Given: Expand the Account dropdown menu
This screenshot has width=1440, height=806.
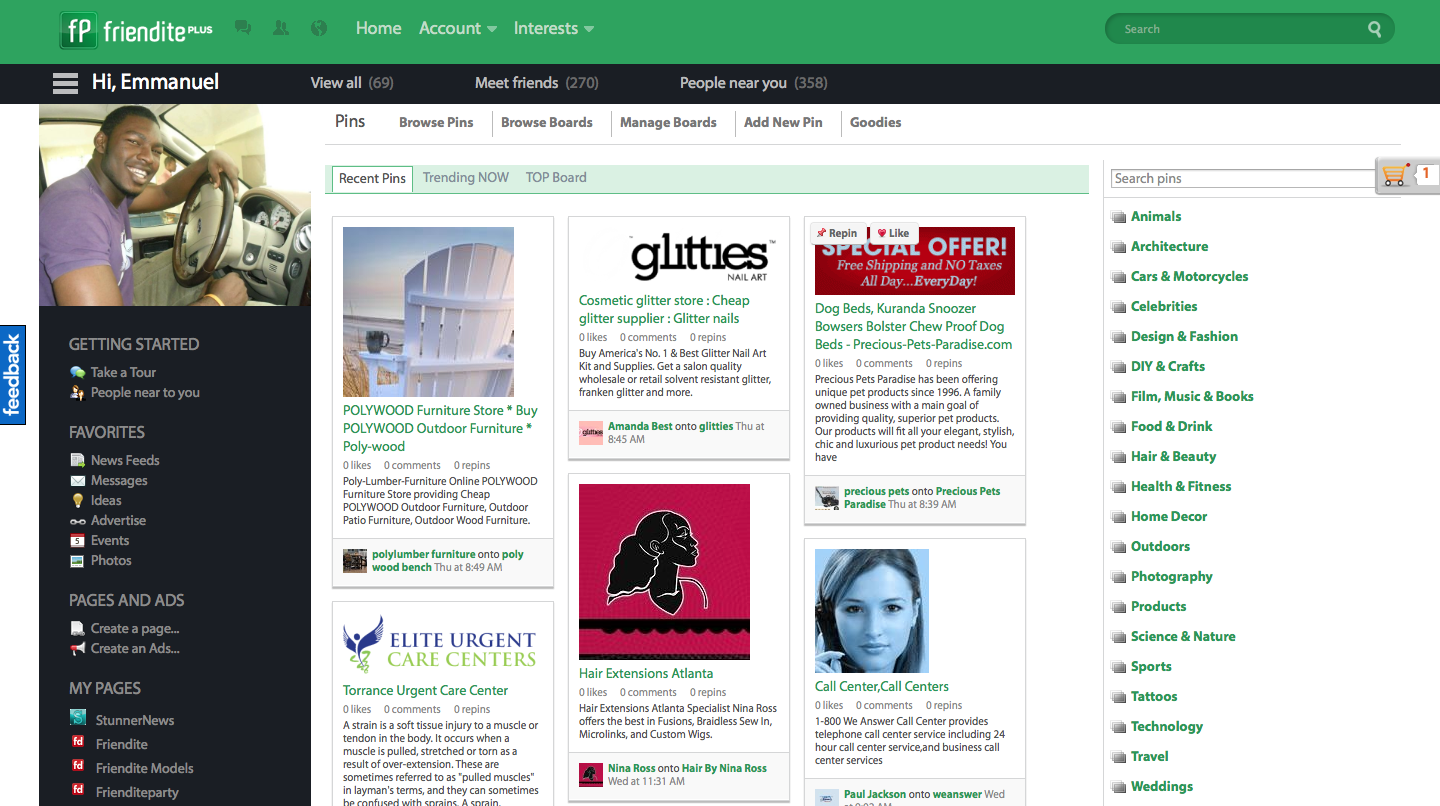Looking at the screenshot, I should 458,28.
